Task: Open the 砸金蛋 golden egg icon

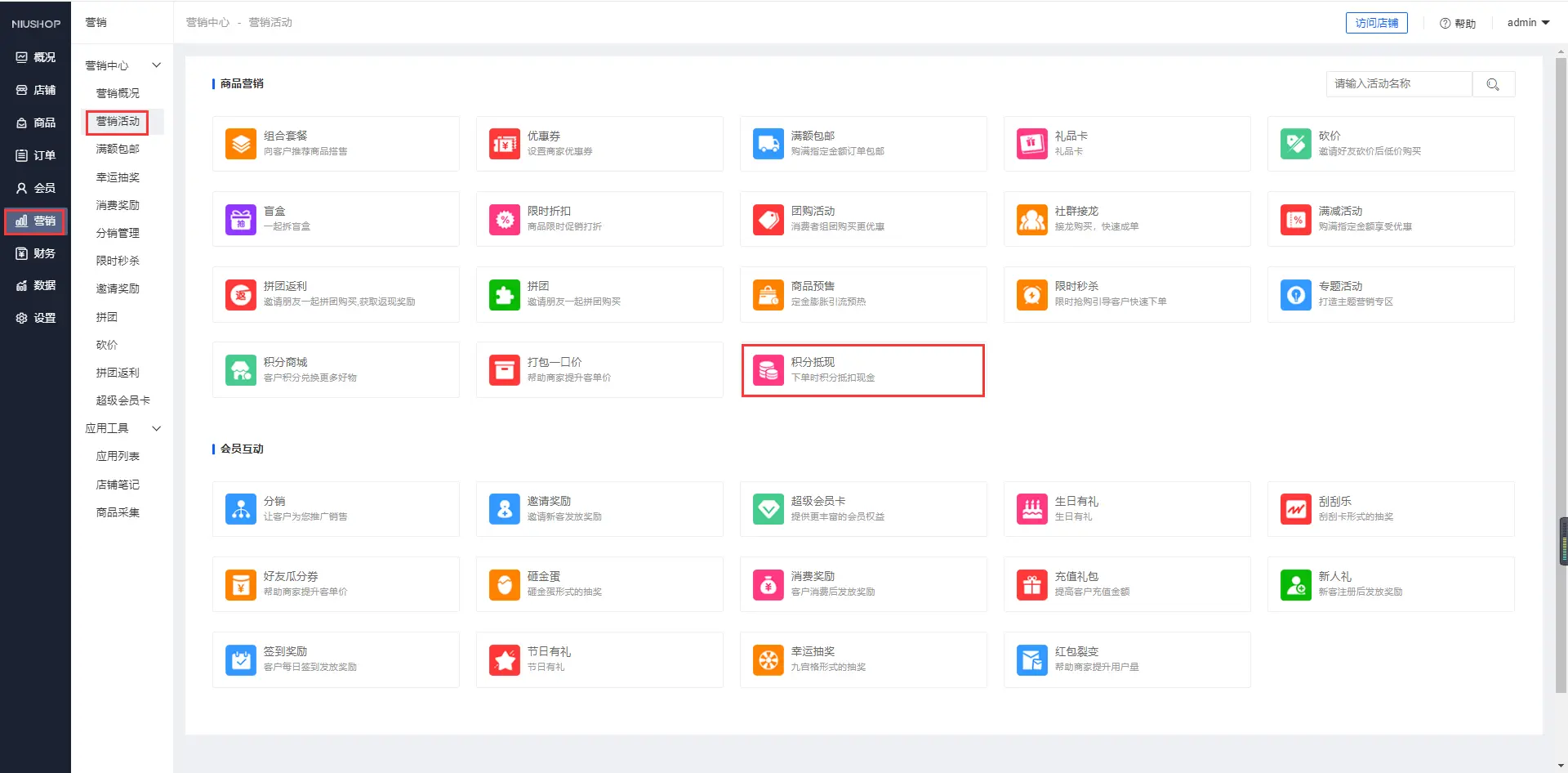Action: tap(504, 584)
